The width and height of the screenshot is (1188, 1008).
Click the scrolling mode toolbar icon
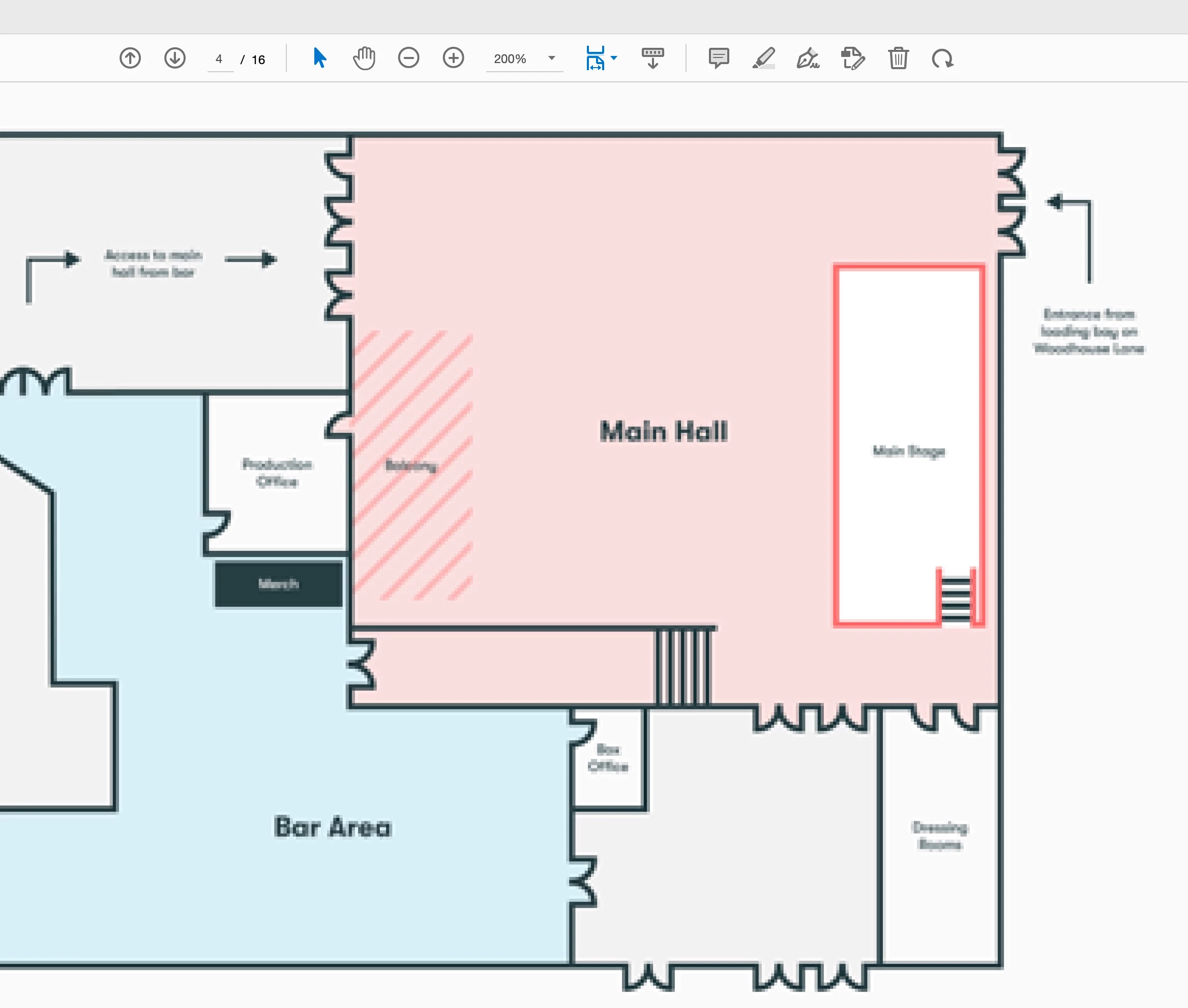click(x=652, y=58)
